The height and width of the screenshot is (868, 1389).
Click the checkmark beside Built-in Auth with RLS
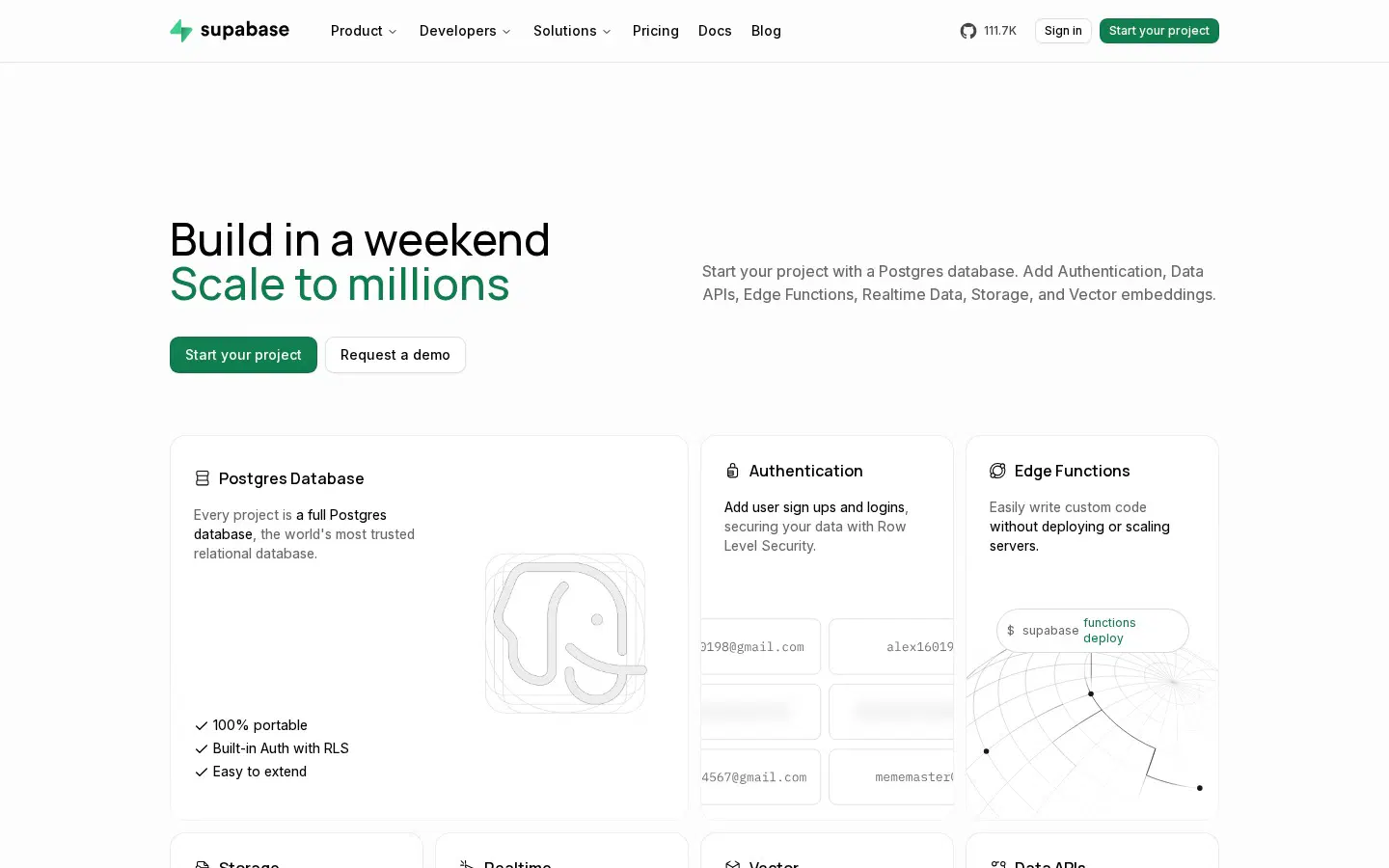coord(202,748)
